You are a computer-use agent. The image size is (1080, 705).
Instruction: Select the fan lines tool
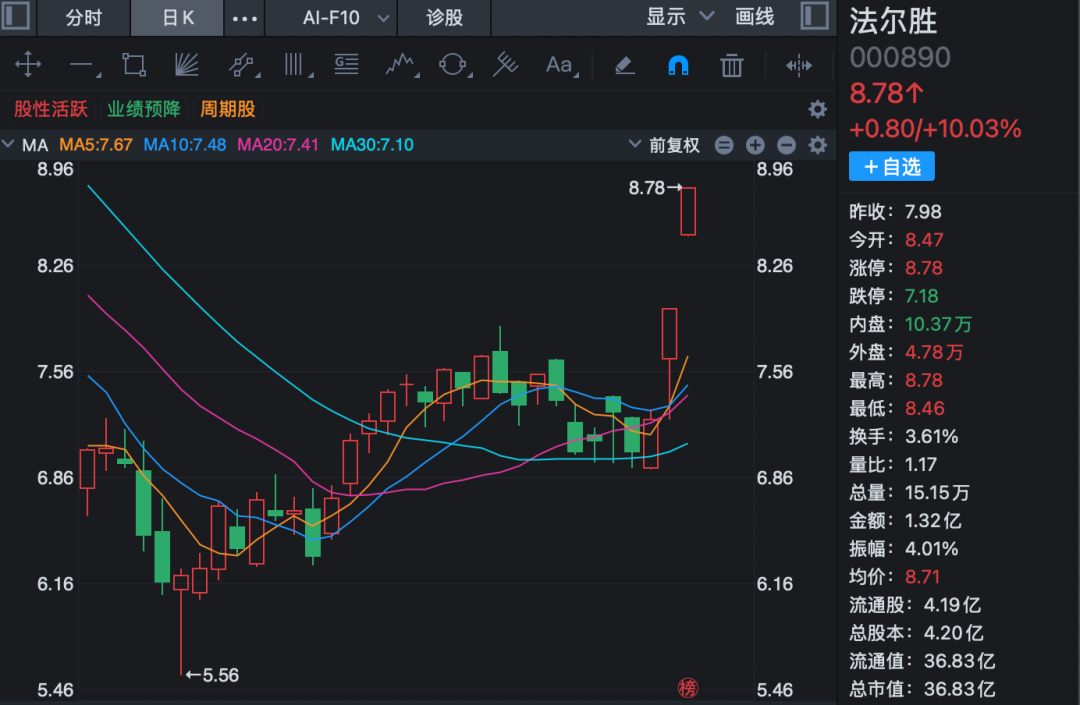click(x=187, y=65)
